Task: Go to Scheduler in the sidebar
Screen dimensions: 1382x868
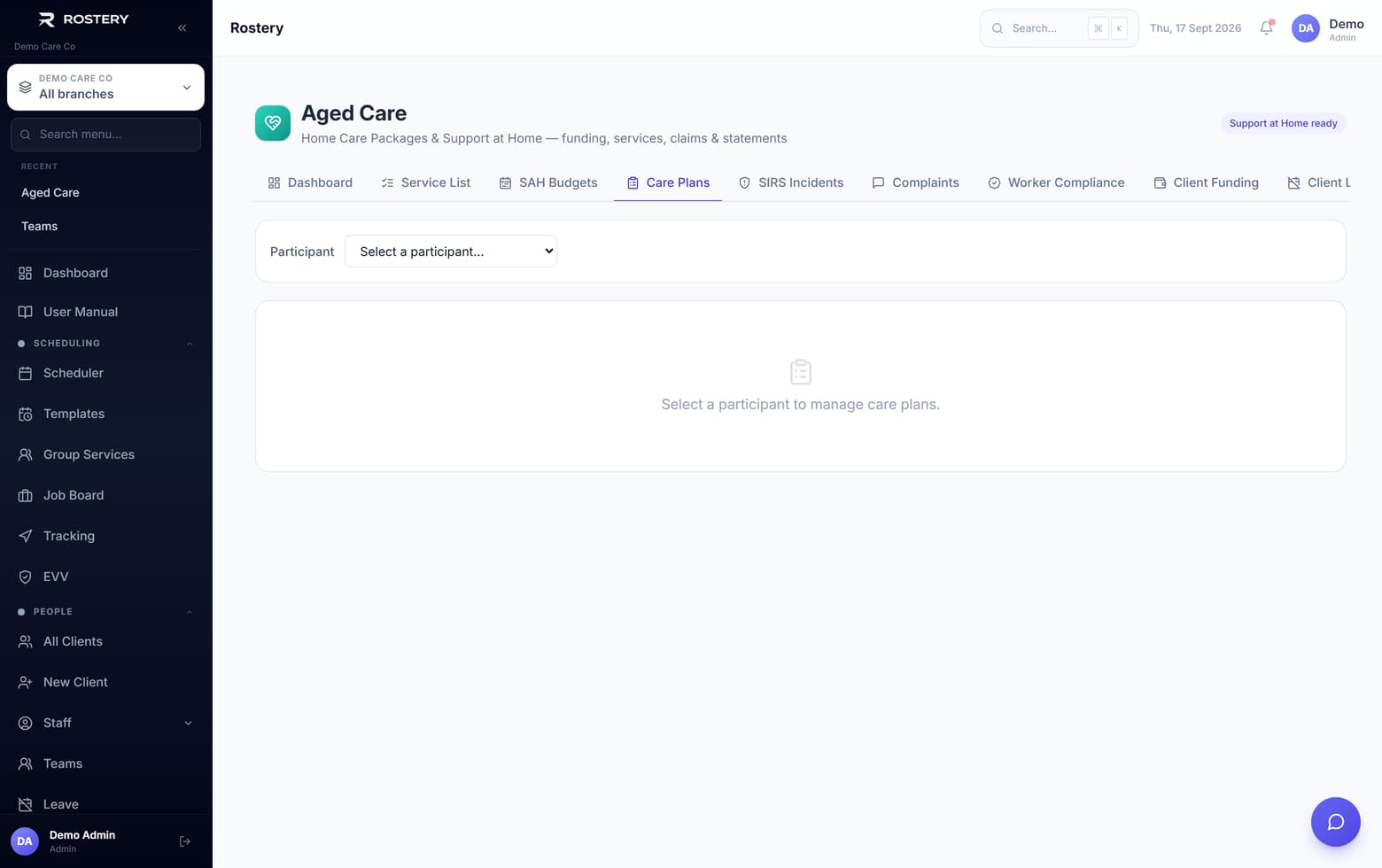Action: click(105, 373)
